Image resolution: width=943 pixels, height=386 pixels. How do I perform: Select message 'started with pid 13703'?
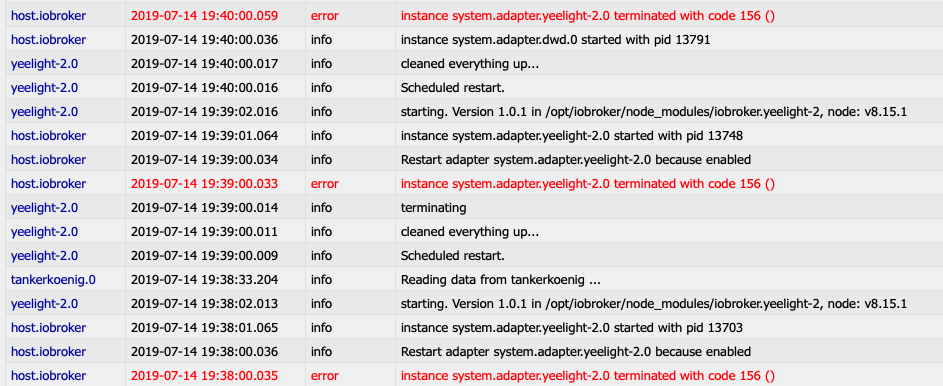click(571, 328)
